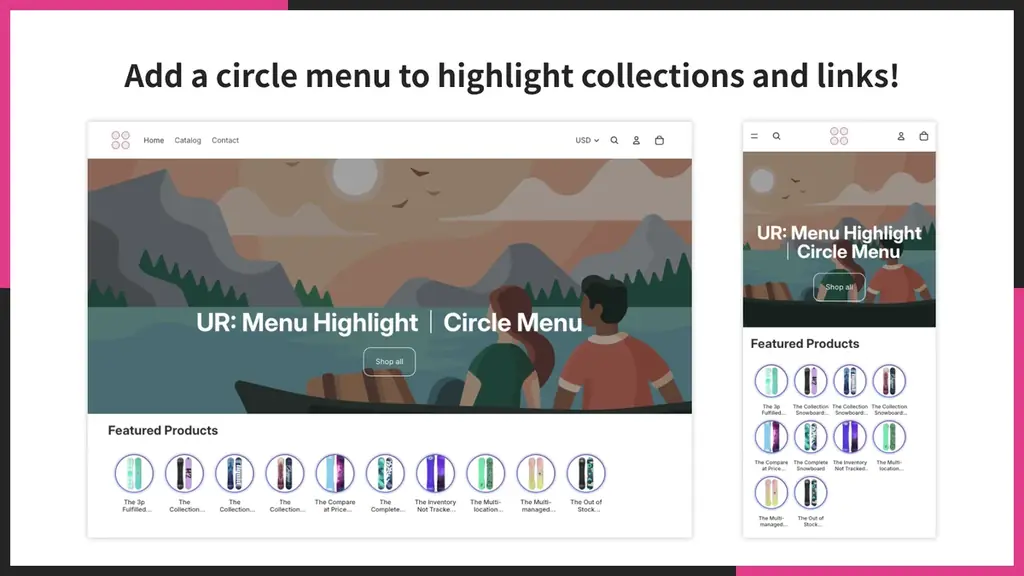The height and width of the screenshot is (576, 1024).
Task: Click the store logo in desktop header
Action: (120, 140)
